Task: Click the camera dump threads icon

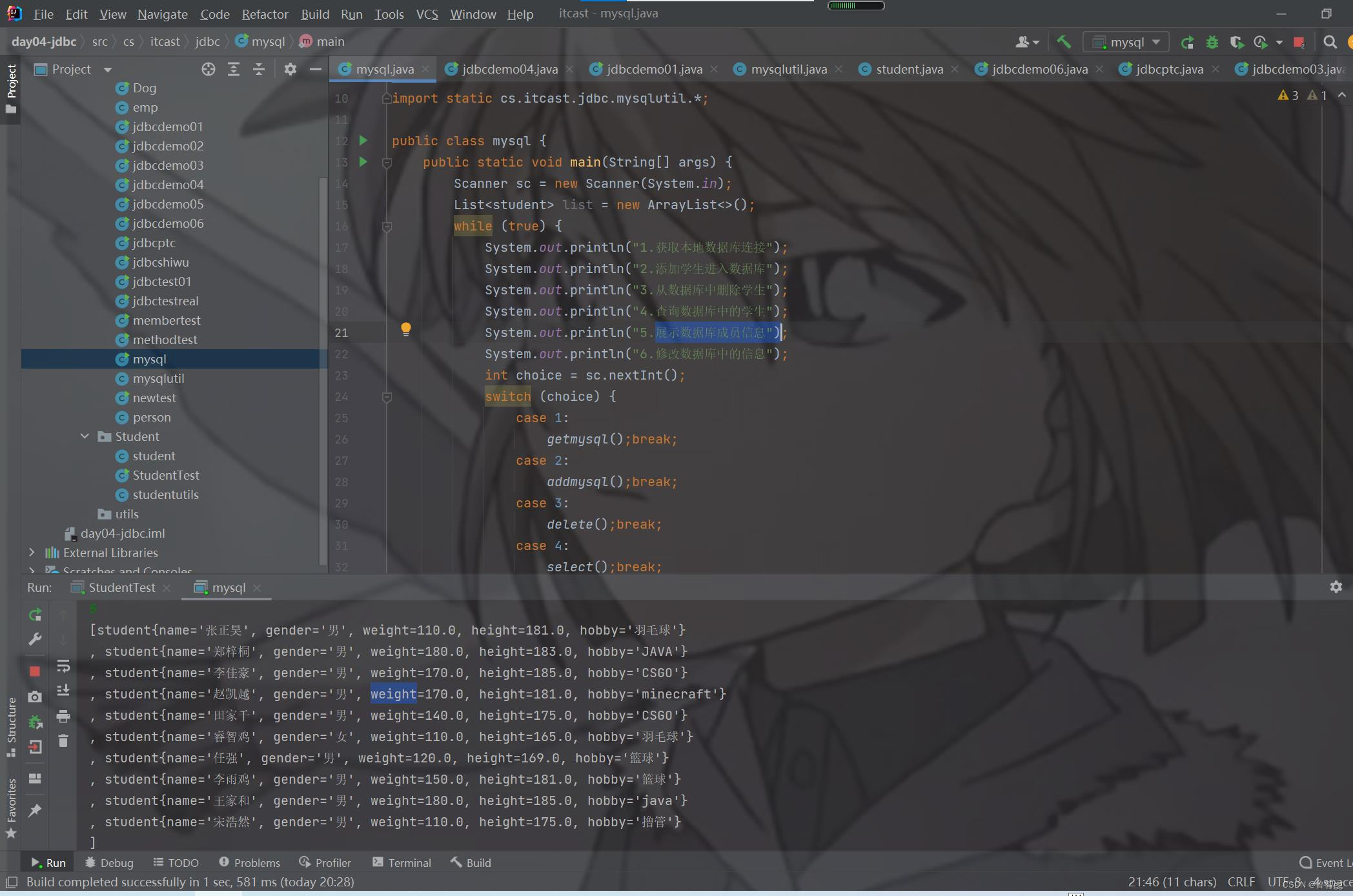Action: [x=35, y=697]
